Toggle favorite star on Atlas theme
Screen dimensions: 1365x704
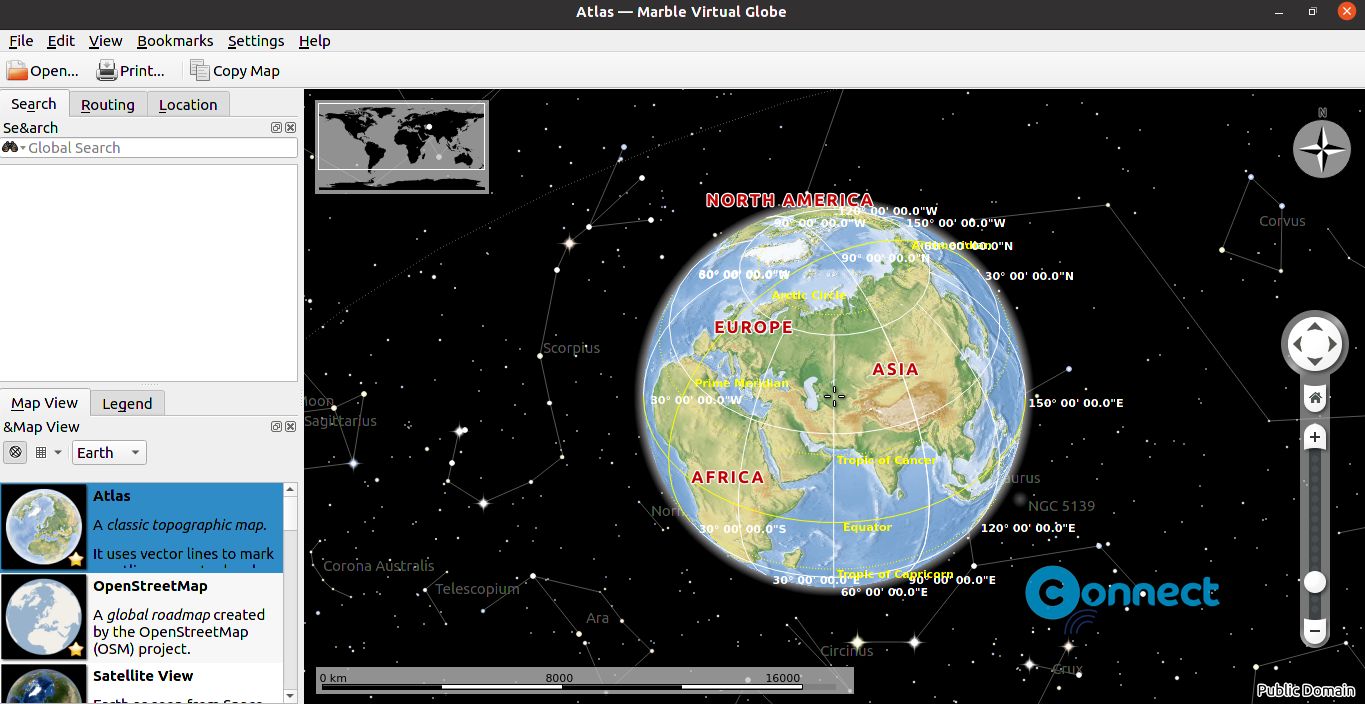pyautogui.click(x=75, y=559)
